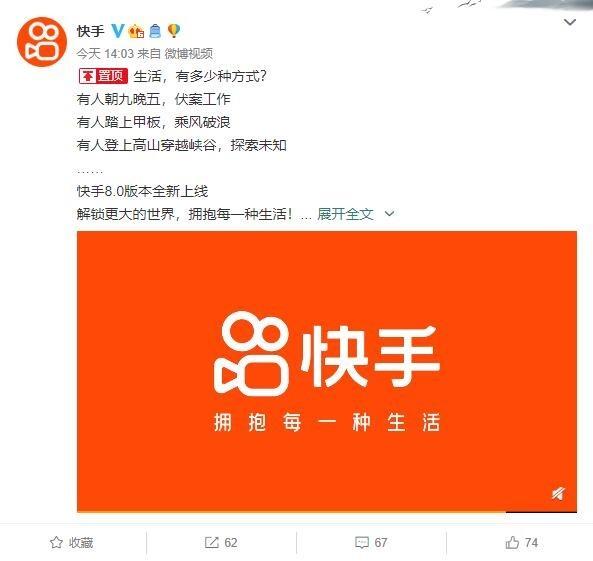
Task: Play the Kuaishou orange video thumbnail
Action: click(327, 371)
